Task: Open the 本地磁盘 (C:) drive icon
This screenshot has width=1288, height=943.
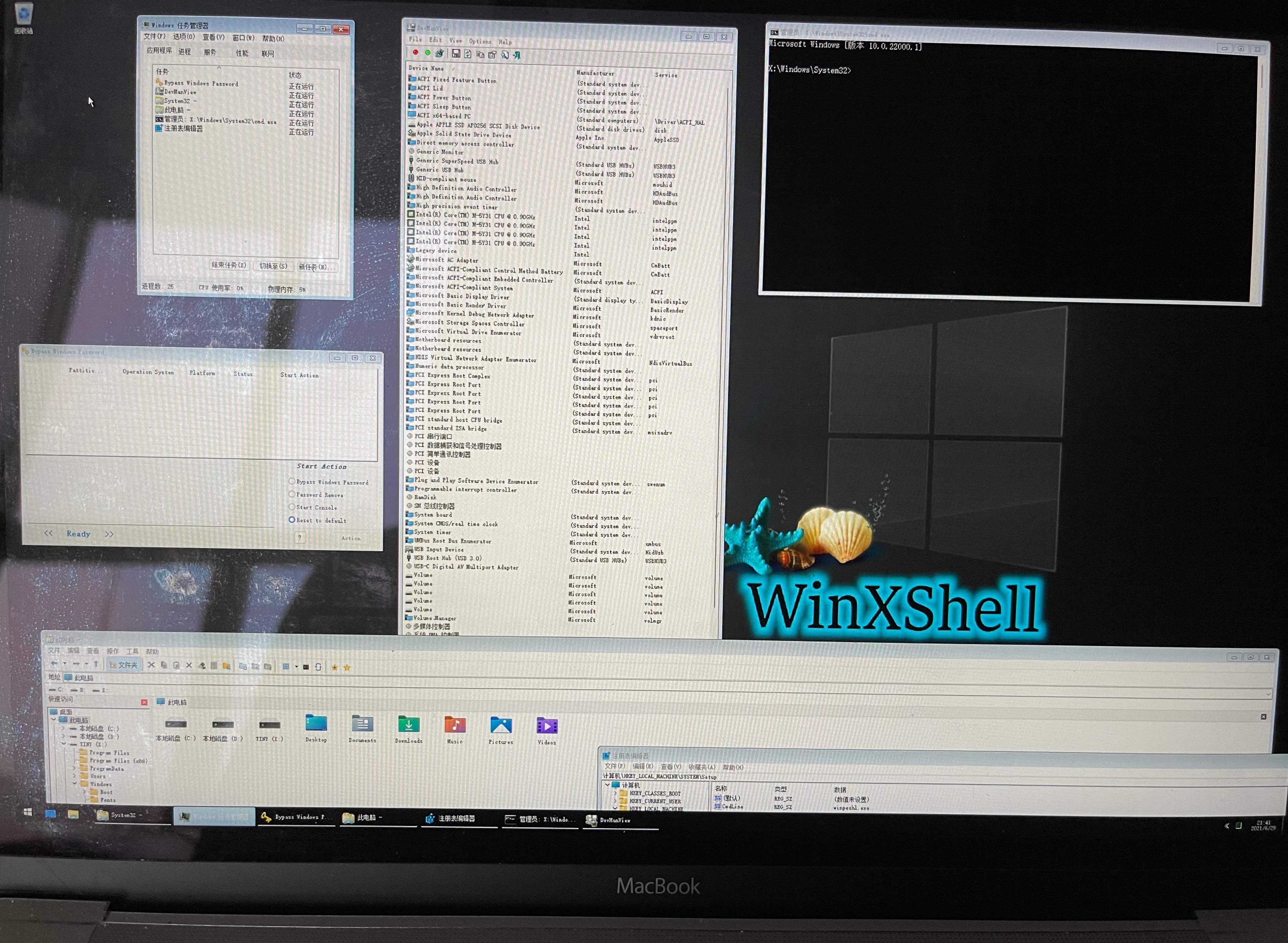Action: 176,729
